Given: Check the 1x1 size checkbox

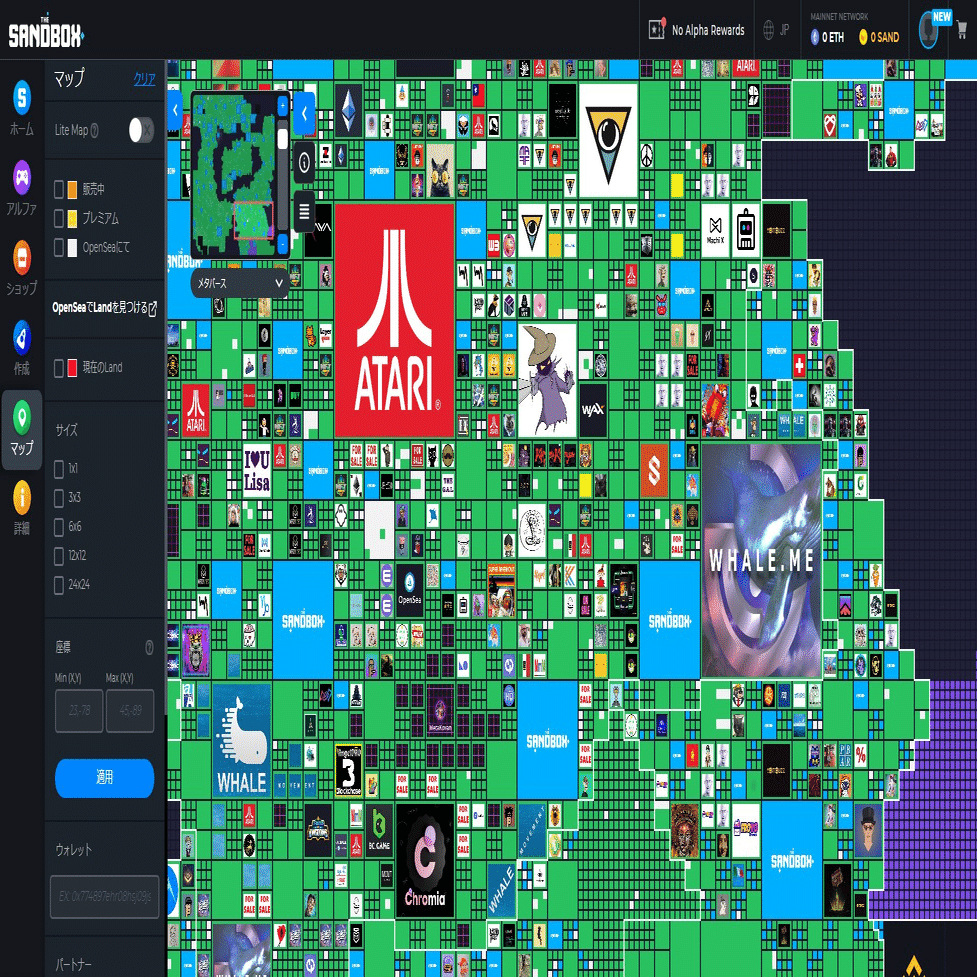Looking at the screenshot, I should (59, 469).
